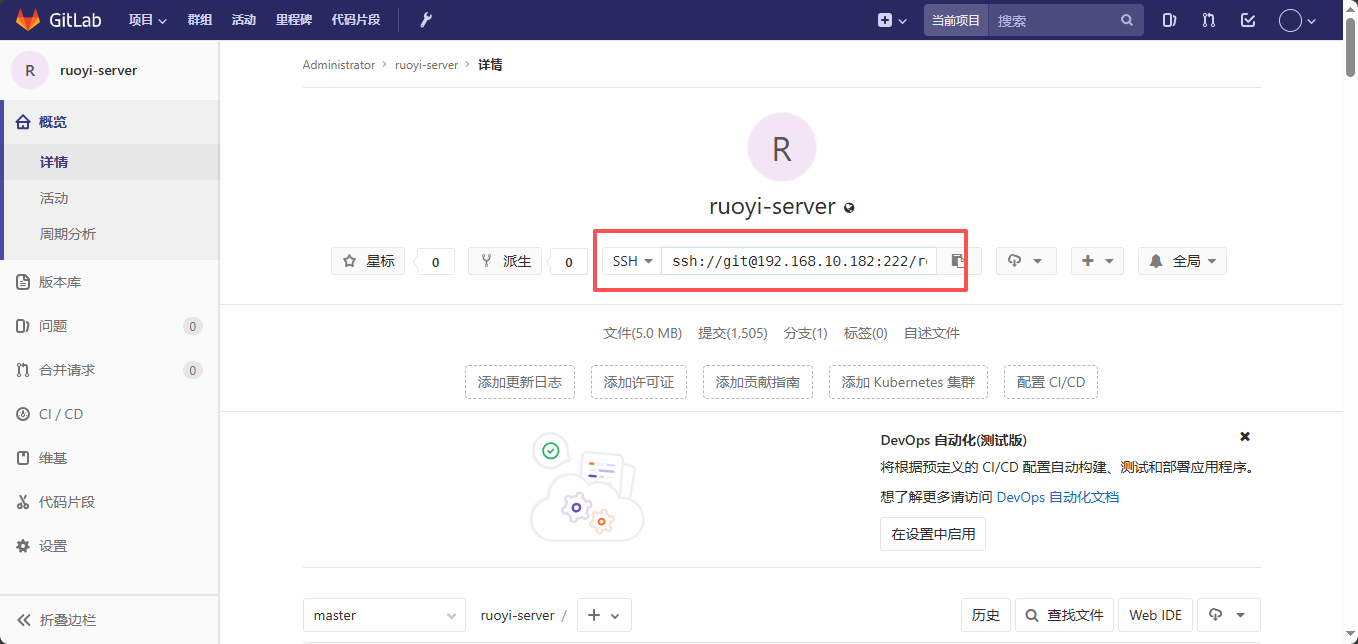Click 配置 CI/CD button

[1051, 382]
